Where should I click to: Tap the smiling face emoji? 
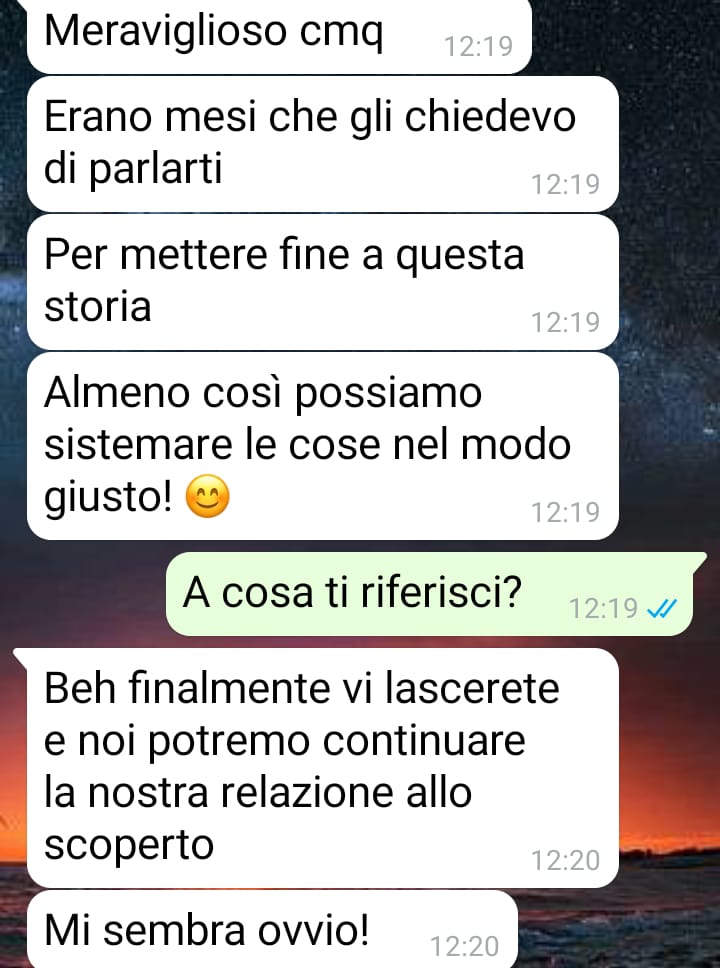point(207,496)
